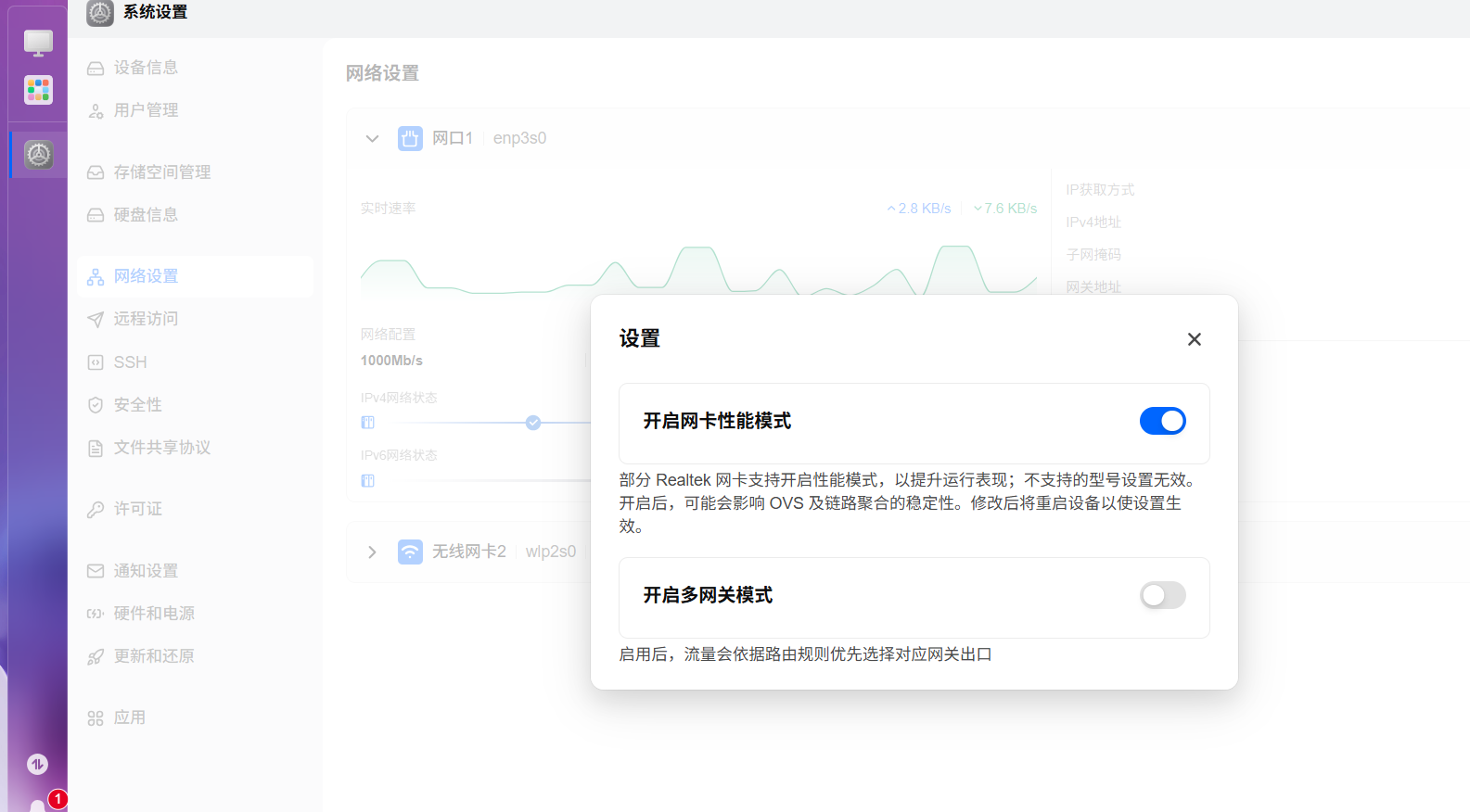This screenshot has width=1470, height=812.
Task: Click the 网络配置 label
Action: click(388, 335)
